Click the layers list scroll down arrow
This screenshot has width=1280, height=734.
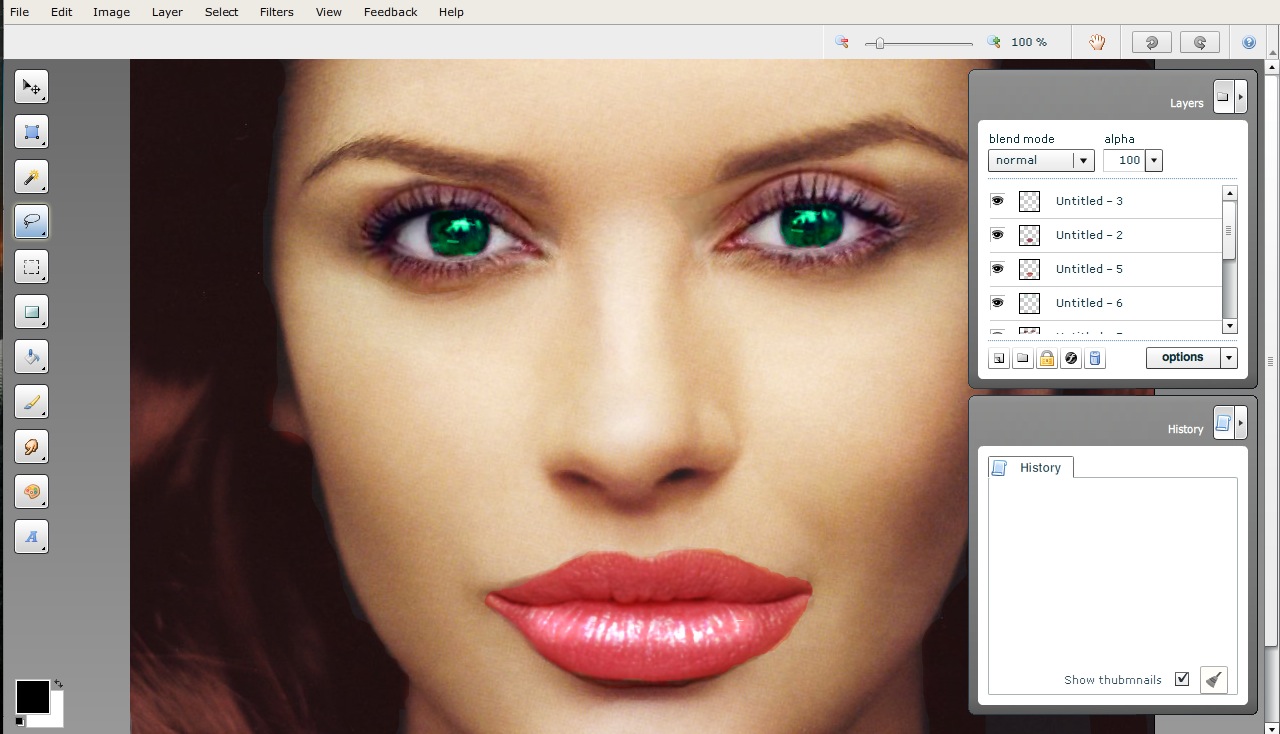point(1230,326)
